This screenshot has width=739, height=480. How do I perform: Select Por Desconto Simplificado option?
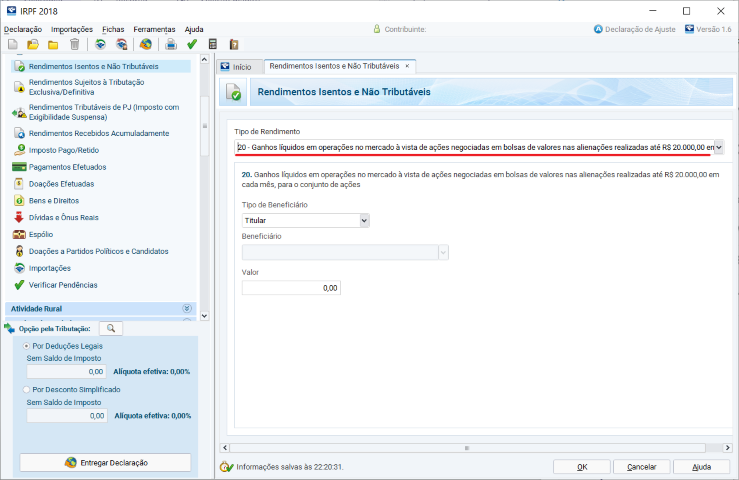(27, 389)
